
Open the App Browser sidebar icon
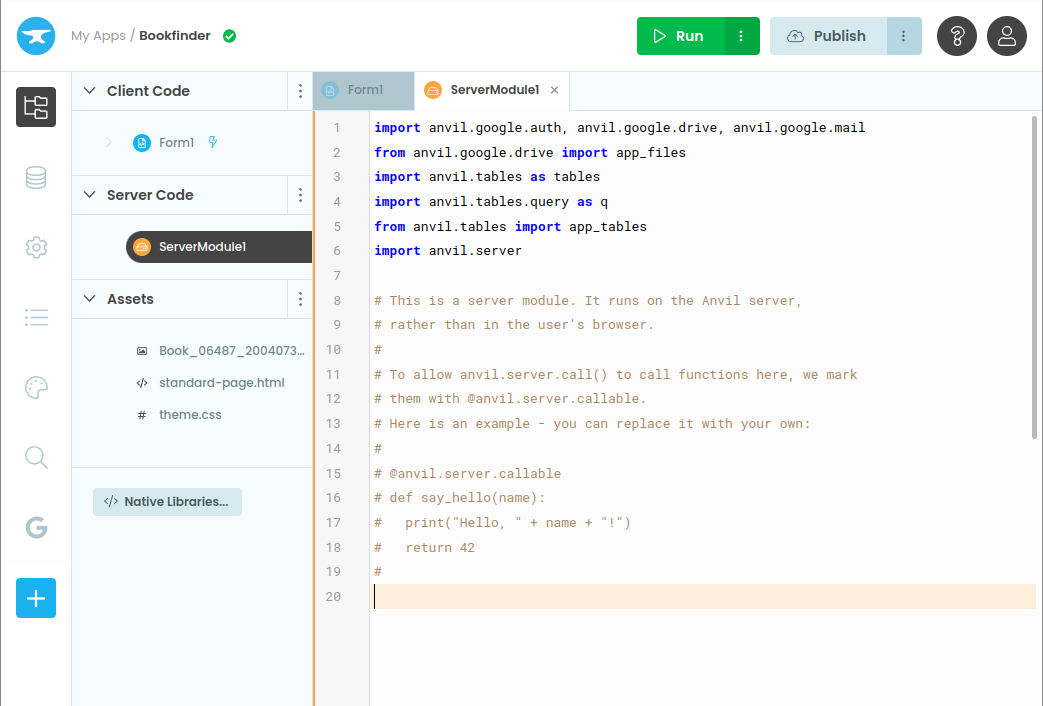pos(36,107)
